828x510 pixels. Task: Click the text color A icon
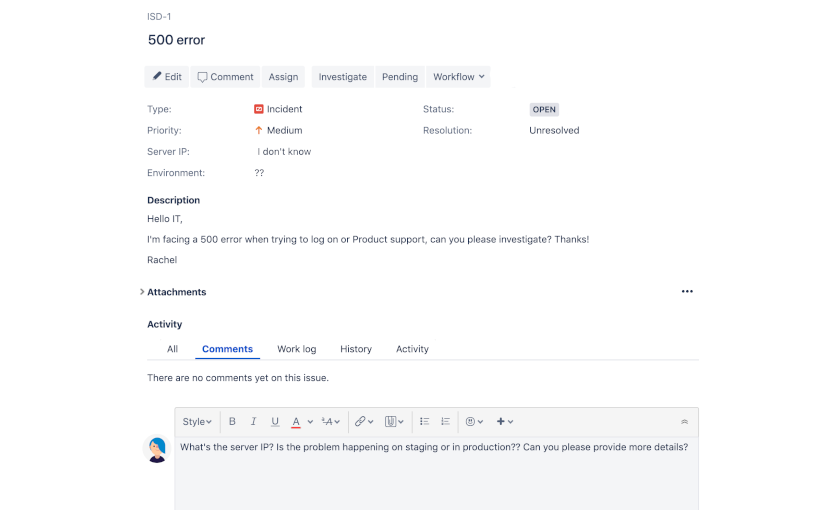tap(296, 421)
